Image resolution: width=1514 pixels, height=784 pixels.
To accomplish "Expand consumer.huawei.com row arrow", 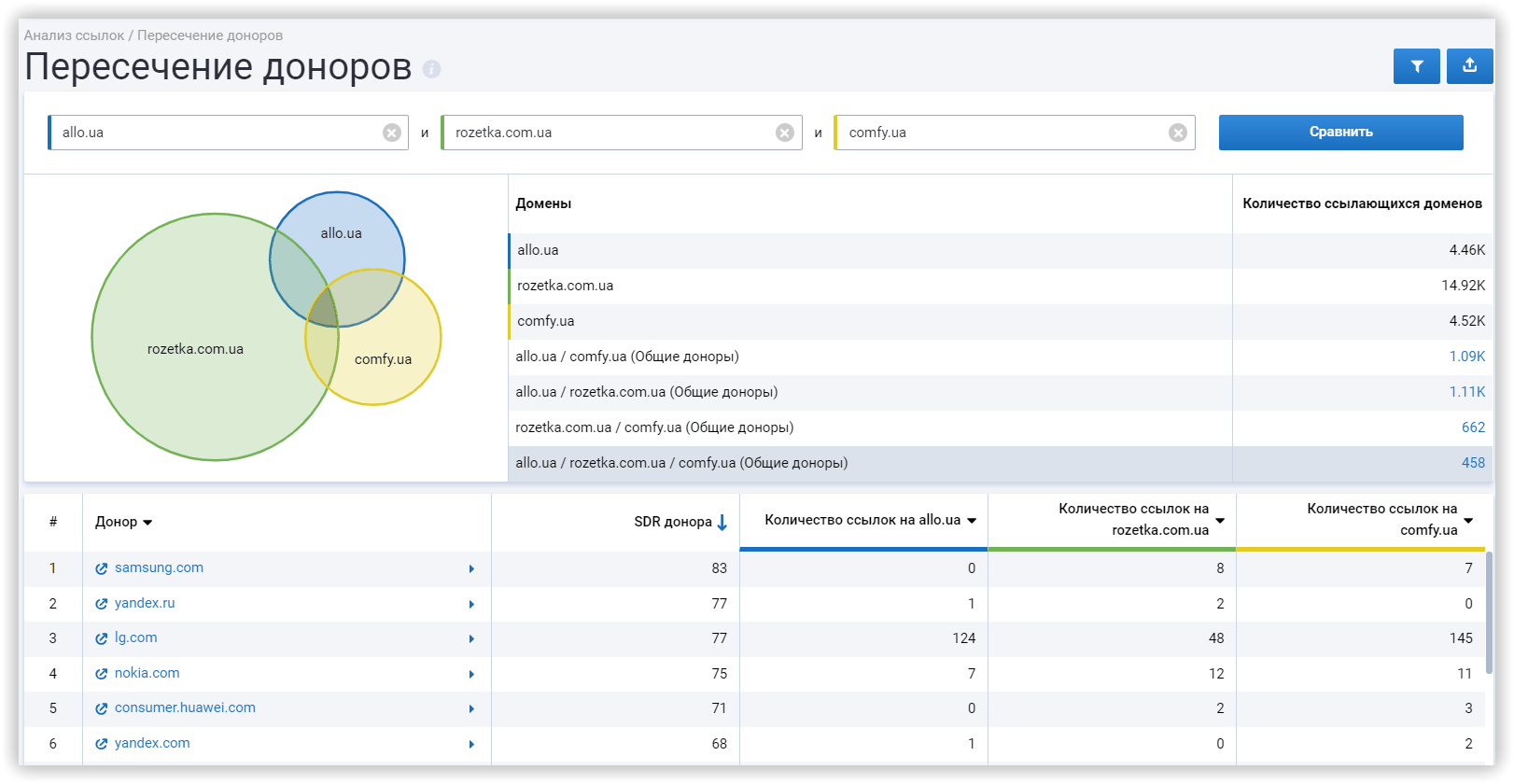I will tap(471, 708).
